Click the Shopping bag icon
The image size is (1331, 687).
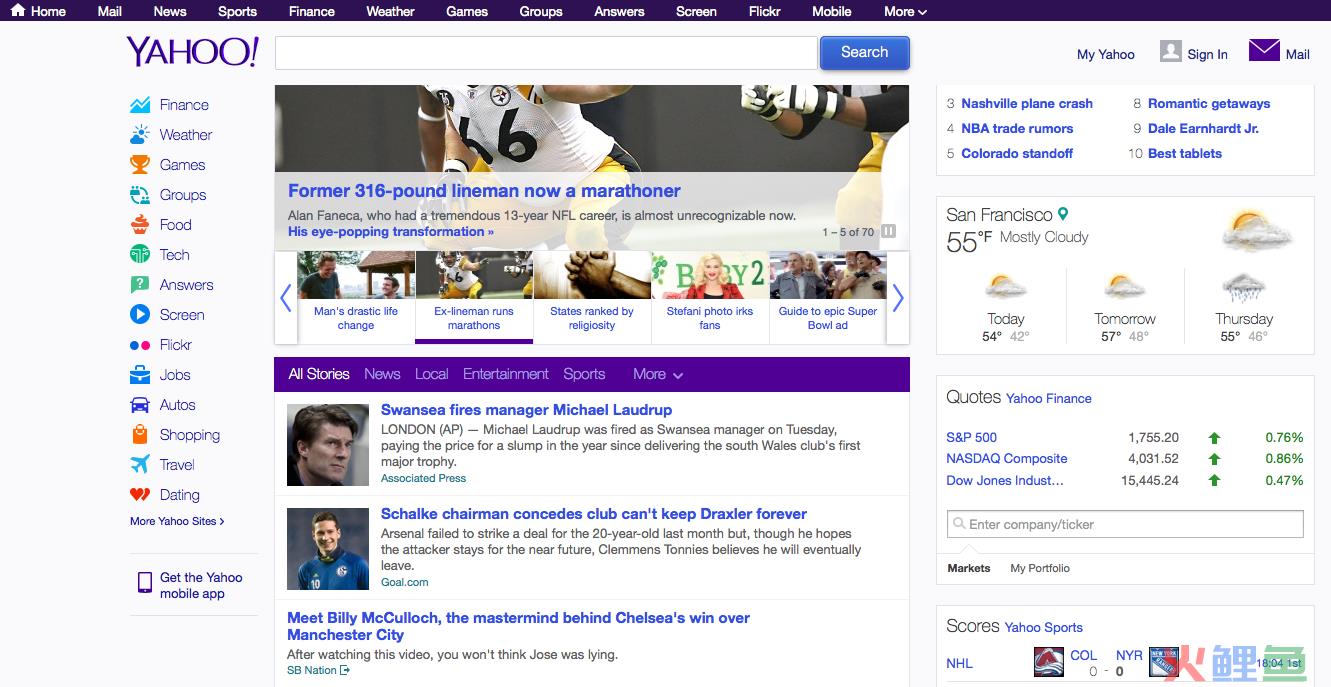[140, 435]
